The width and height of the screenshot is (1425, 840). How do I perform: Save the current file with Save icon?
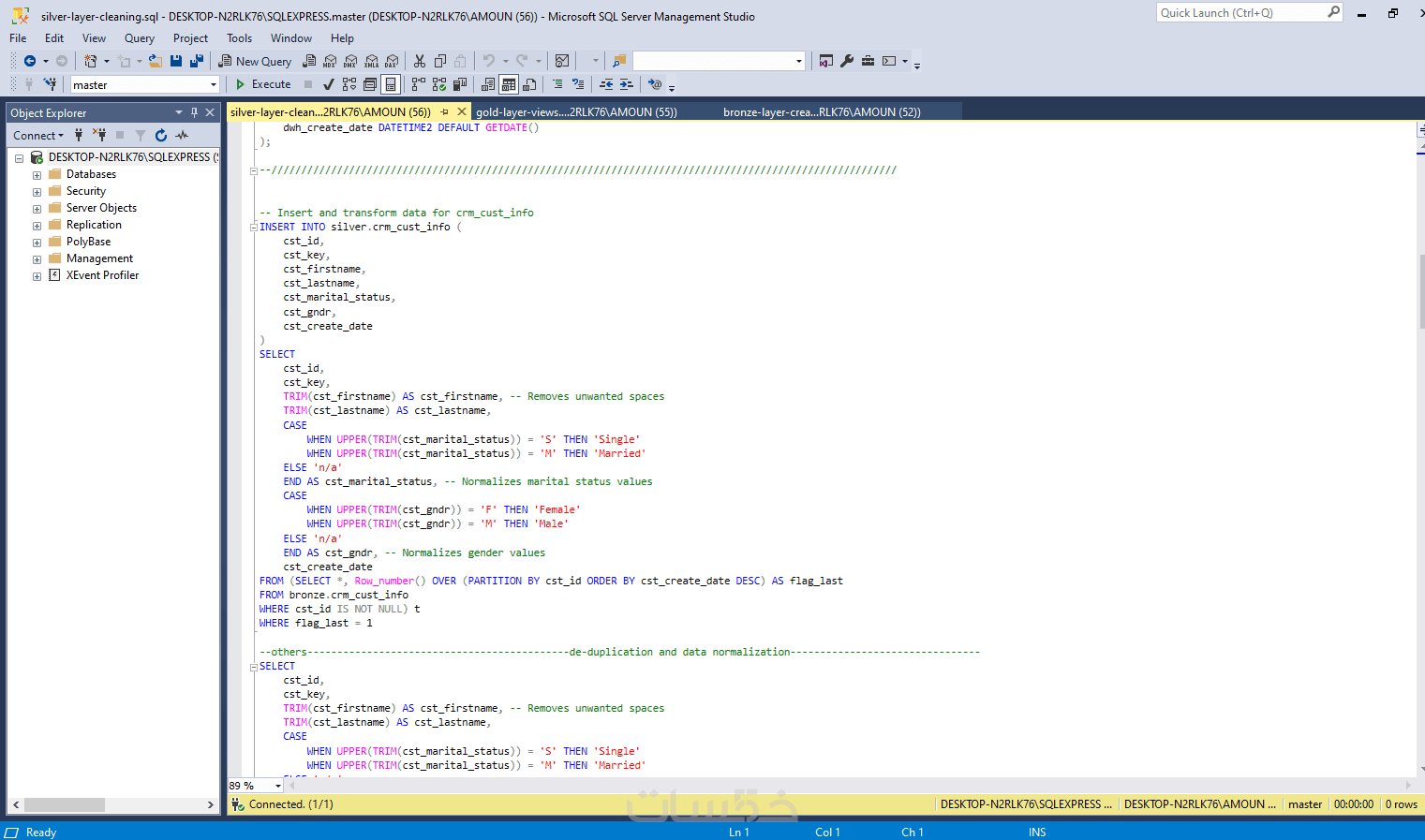(x=176, y=61)
